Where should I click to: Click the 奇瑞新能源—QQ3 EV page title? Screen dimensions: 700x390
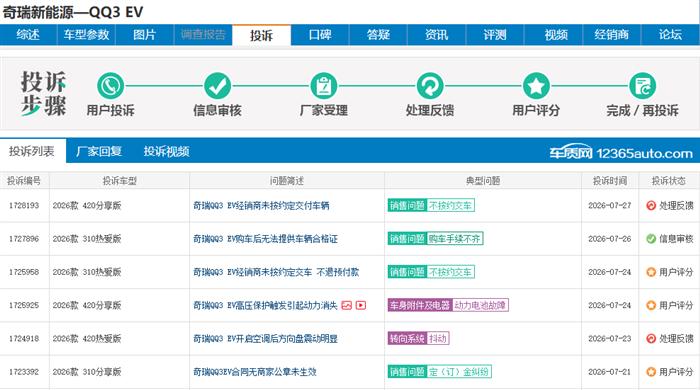tap(73, 12)
